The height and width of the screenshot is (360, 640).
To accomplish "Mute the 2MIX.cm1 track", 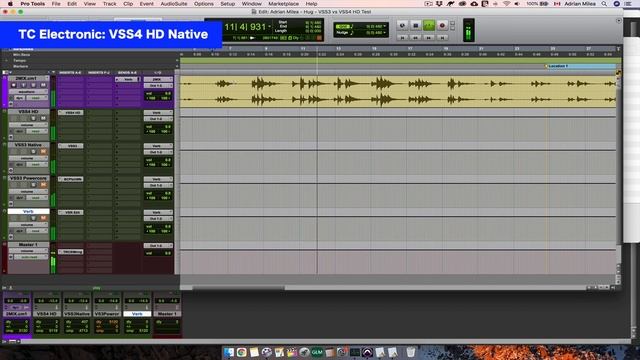I will 43,85.
